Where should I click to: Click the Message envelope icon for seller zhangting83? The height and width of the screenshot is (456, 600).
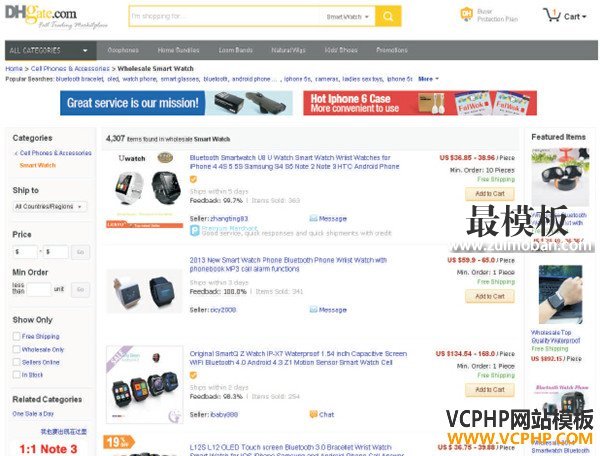(x=313, y=218)
